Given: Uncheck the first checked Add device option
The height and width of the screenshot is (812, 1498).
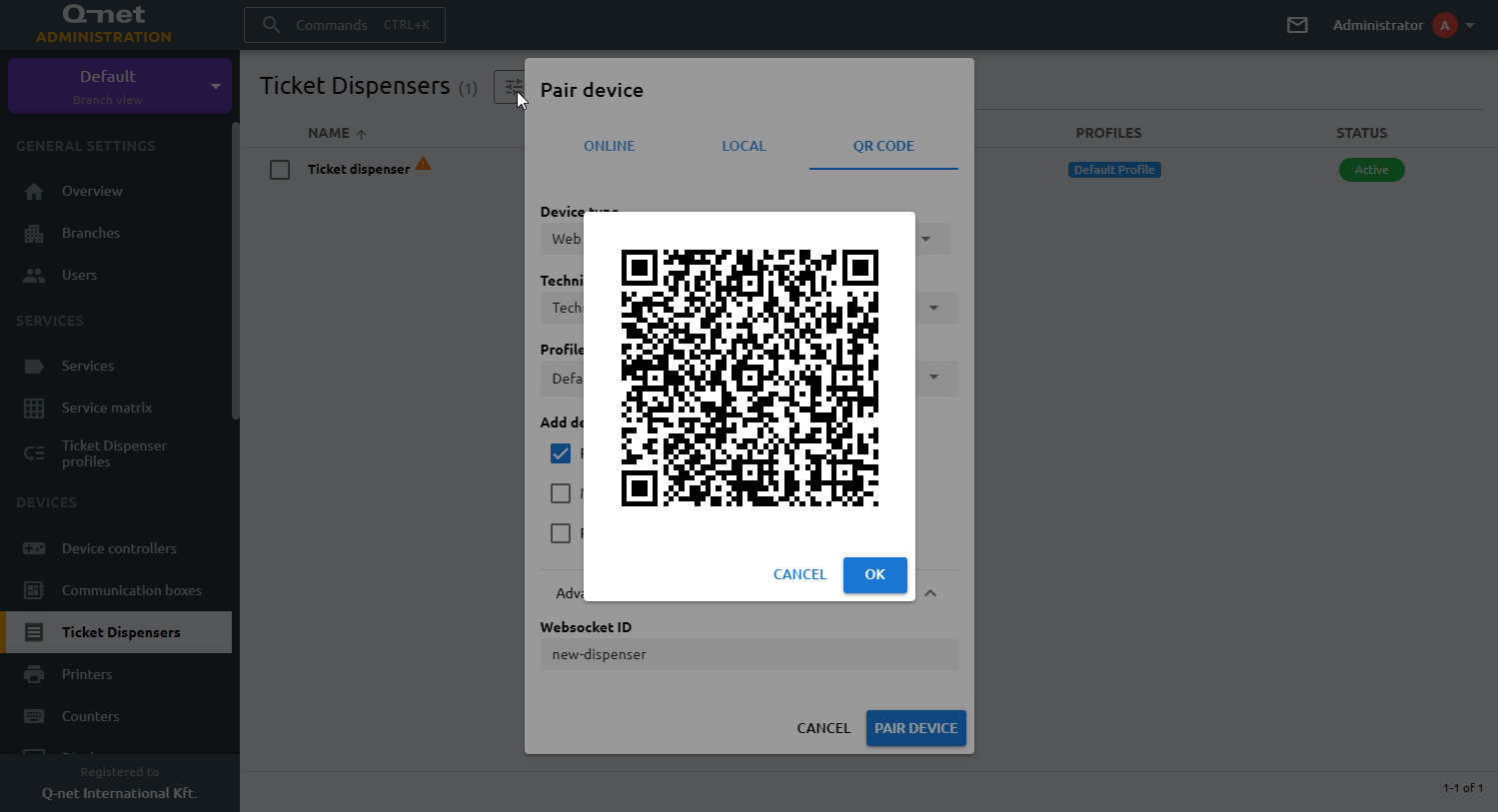Looking at the screenshot, I should click(x=561, y=453).
